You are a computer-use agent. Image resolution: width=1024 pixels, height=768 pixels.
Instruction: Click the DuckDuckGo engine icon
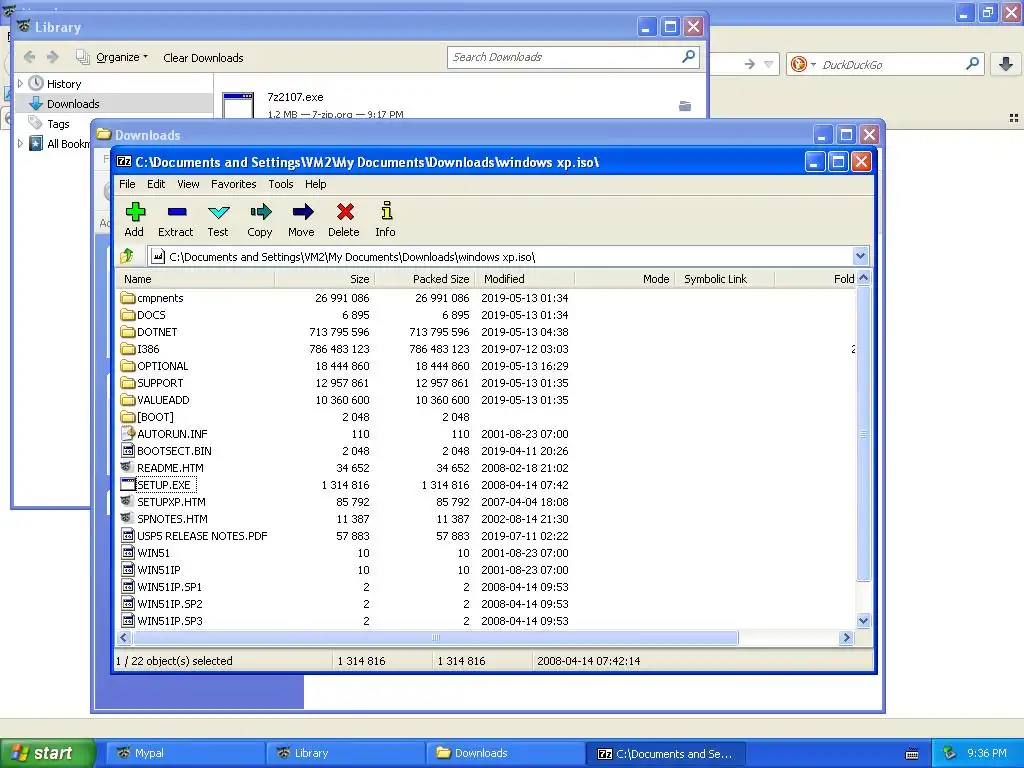(798, 64)
